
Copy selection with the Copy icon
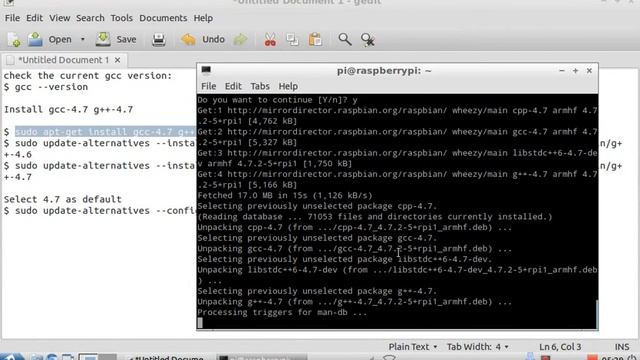tap(292, 40)
